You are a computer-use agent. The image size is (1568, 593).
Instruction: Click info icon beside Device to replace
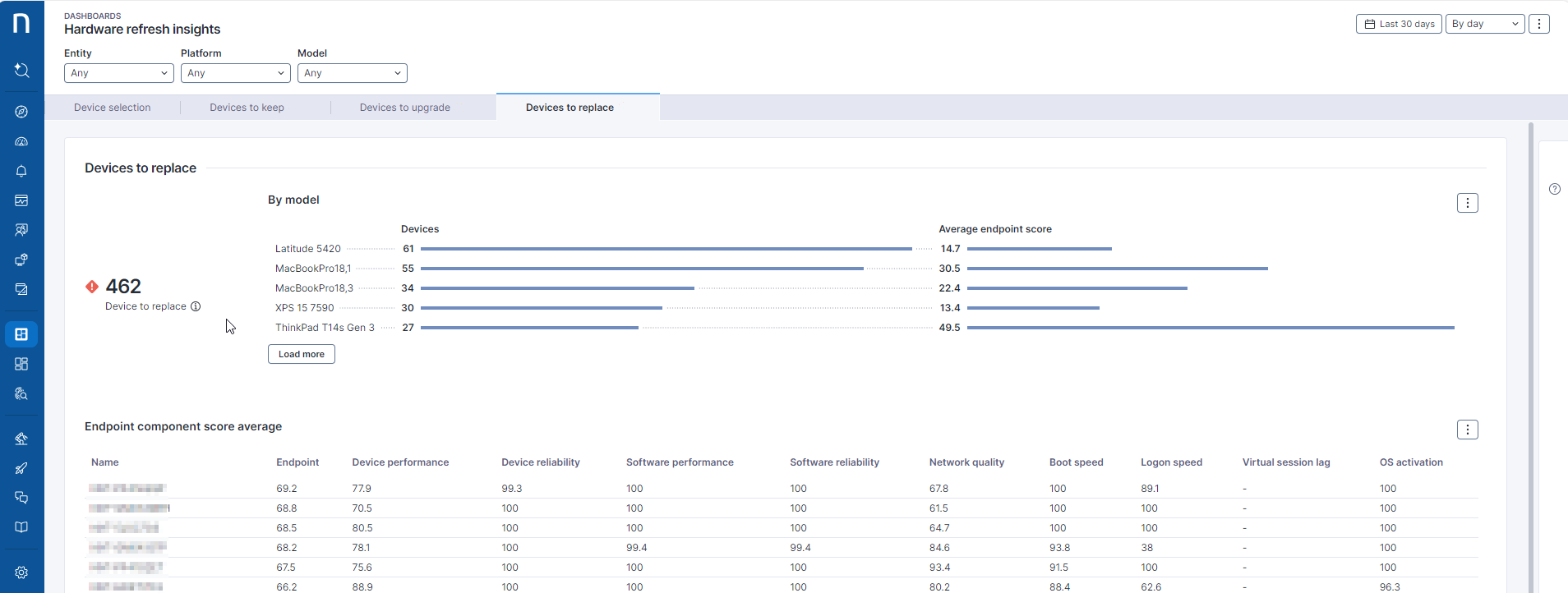tap(196, 306)
